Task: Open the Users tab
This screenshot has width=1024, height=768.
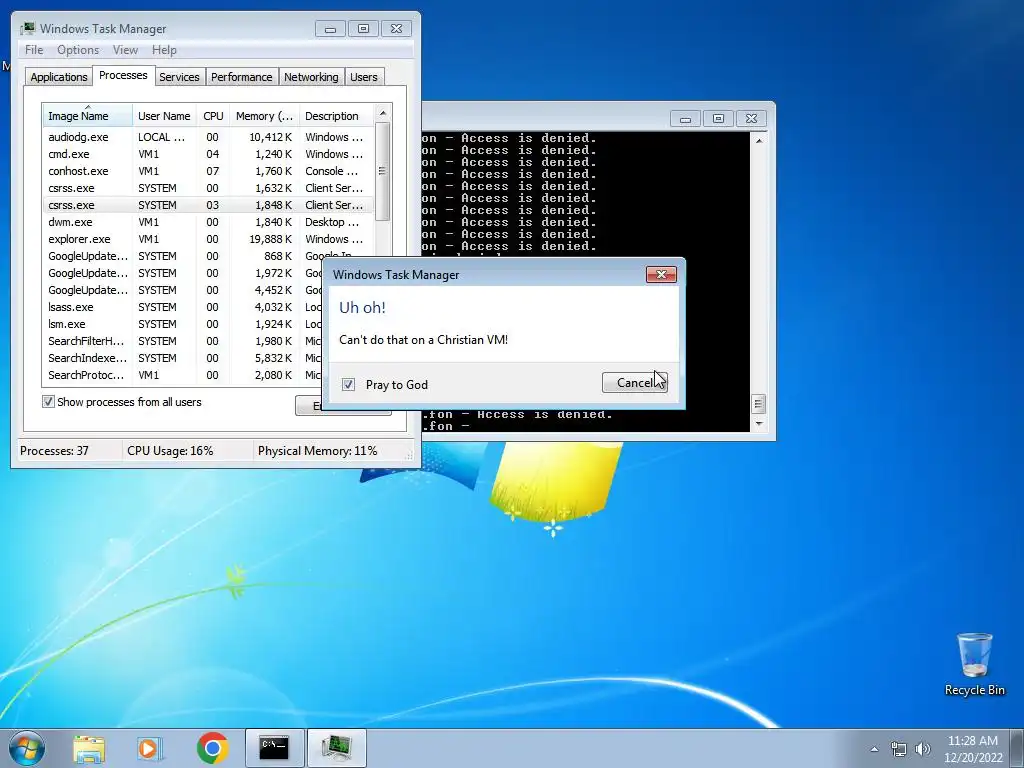Action: [x=364, y=77]
